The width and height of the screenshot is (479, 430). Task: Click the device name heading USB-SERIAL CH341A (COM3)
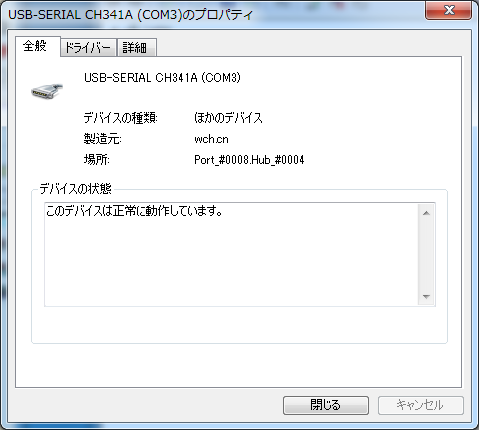click(162, 78)
